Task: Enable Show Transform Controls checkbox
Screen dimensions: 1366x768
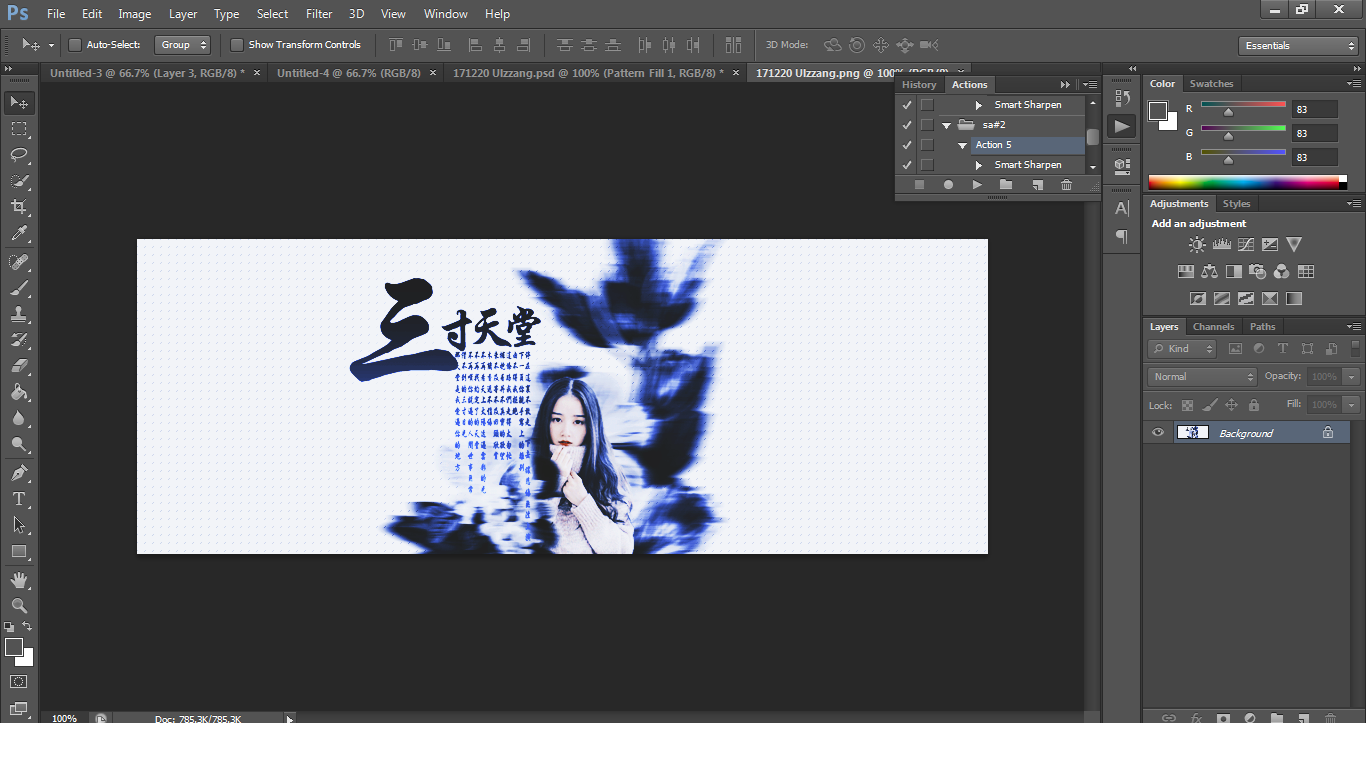Action: (237, 45)
